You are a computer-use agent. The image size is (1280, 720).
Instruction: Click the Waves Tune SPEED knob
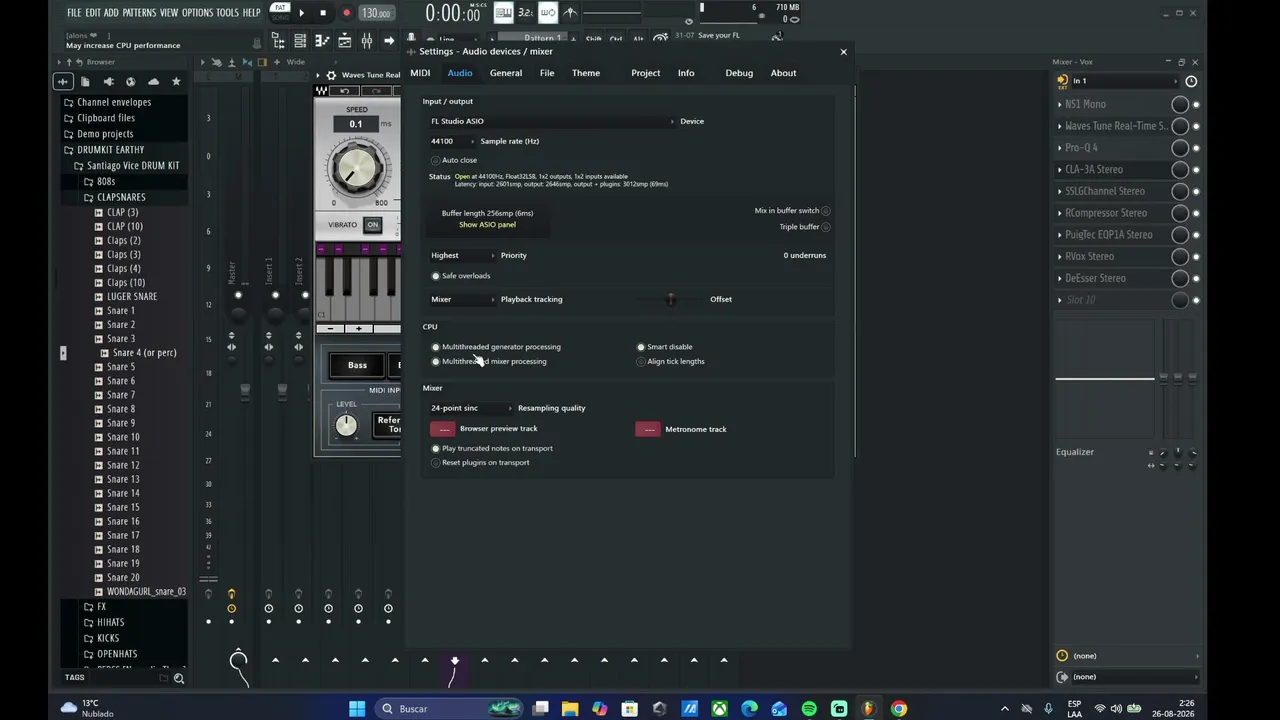(x=356, y=168)
